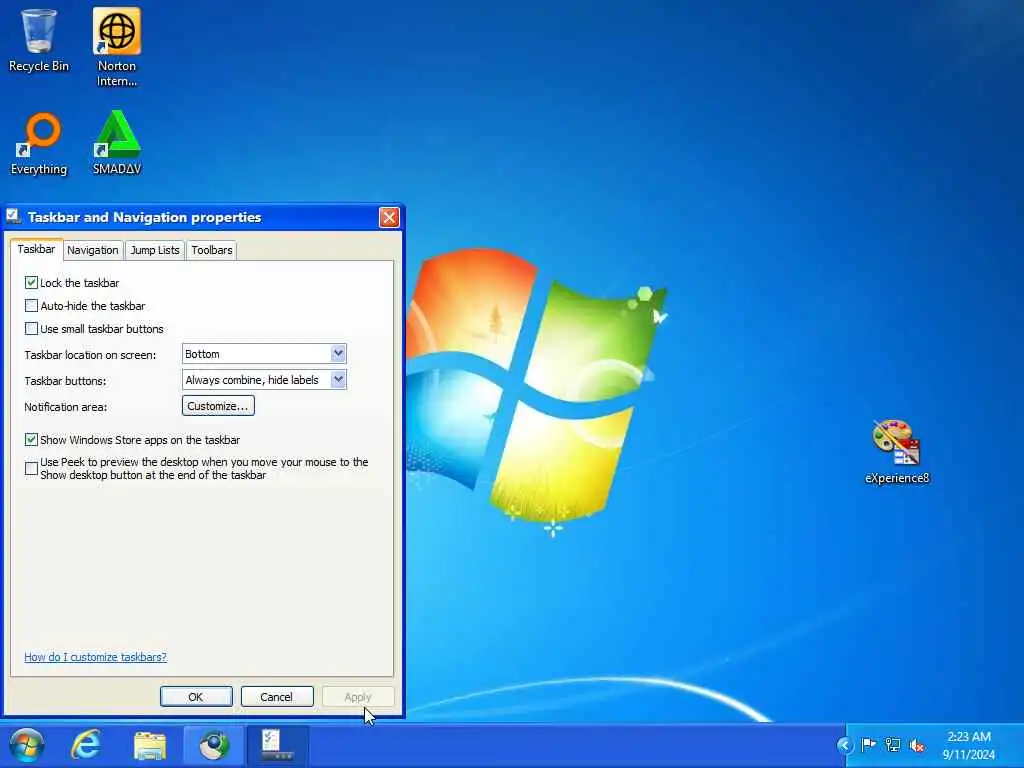The image size is (1024, 768).
Task: Click the Notification area label
Action: tap(65, 407)
